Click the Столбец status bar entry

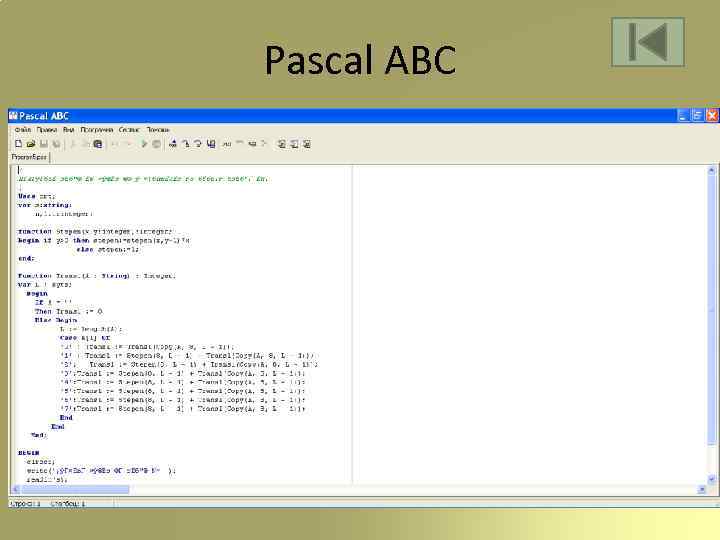click(68, 504)
